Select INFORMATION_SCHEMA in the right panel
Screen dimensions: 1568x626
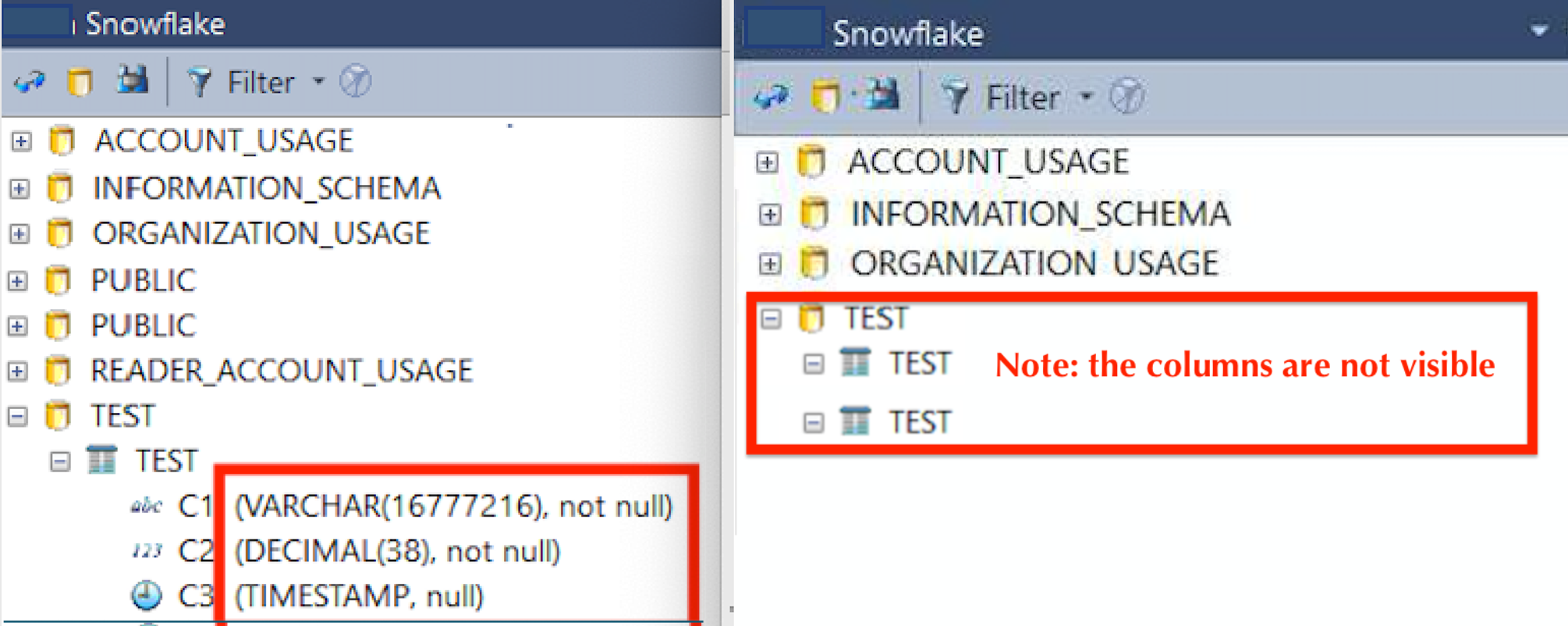(x=1039, y=214)
